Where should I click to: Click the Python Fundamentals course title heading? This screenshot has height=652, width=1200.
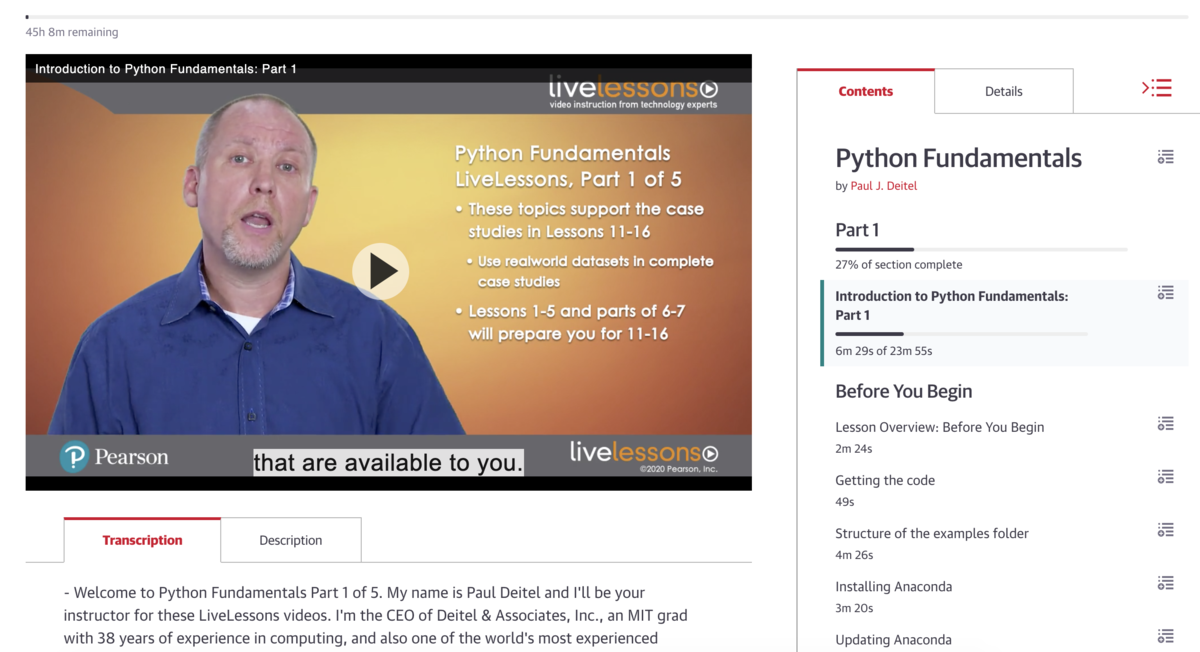point(958,158)
